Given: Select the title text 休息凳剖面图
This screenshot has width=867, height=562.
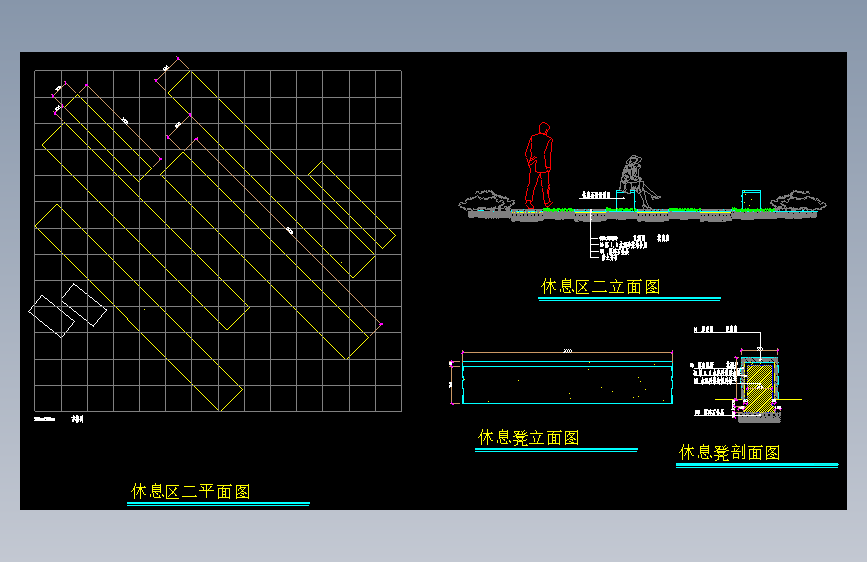Looking at the screenshot, I should click(x=729, y=452).
